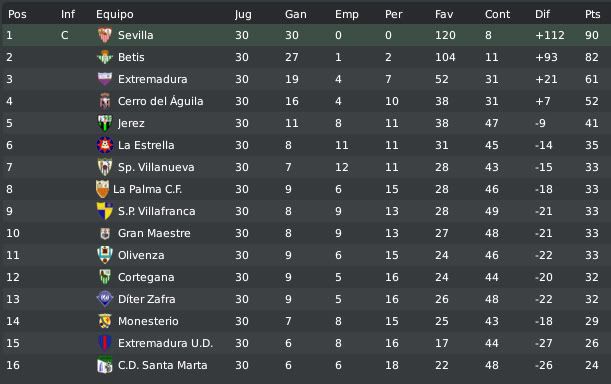Open Cerro del Águila team link

[x=161, y=101]
